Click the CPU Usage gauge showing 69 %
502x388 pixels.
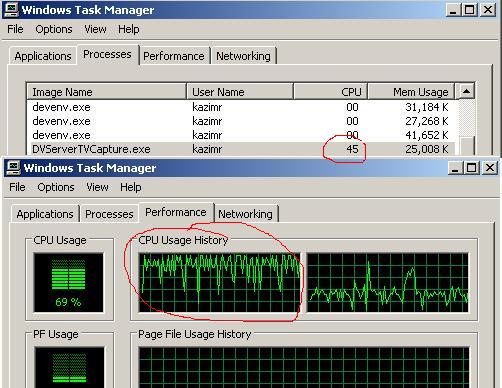point(69,283)
